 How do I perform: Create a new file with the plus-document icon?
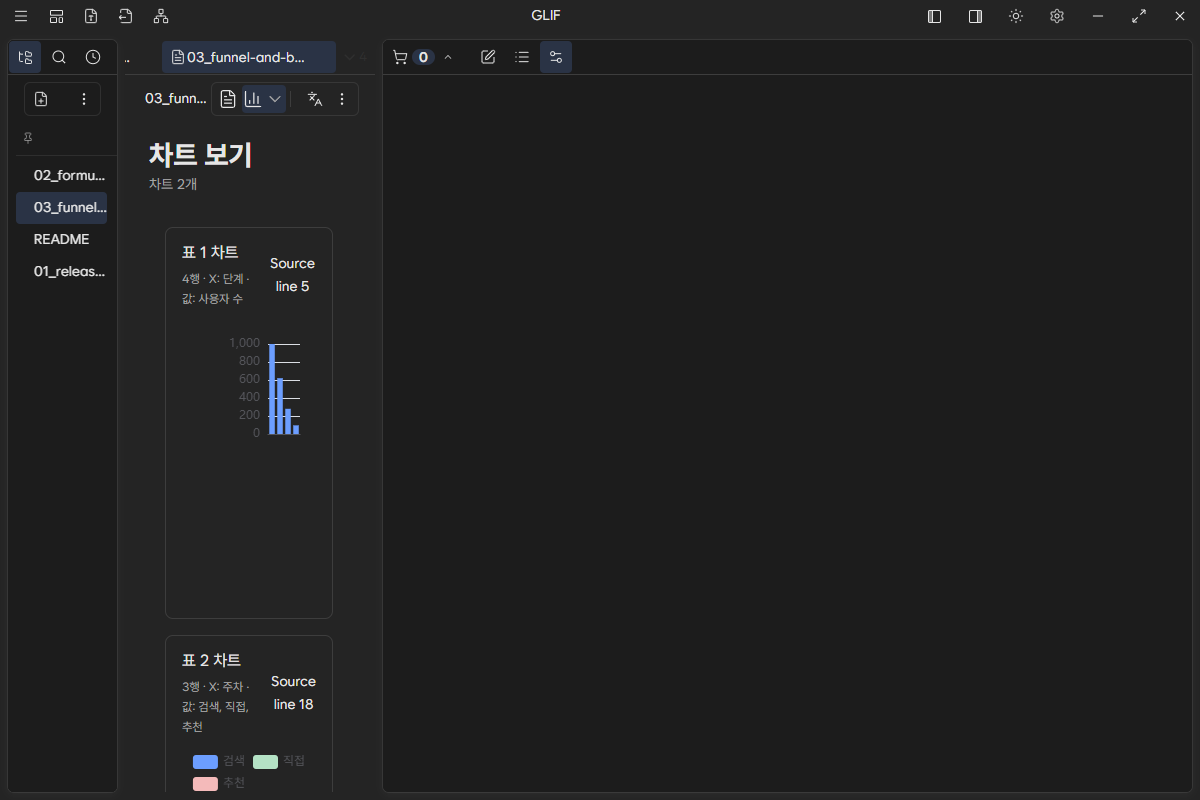[41, 99]
